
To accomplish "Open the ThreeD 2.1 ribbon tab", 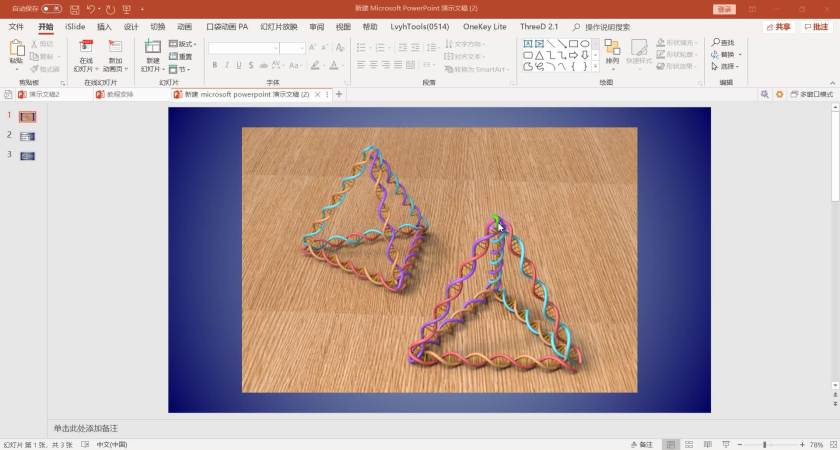I will pyautogui.click(x=539, y=27).
